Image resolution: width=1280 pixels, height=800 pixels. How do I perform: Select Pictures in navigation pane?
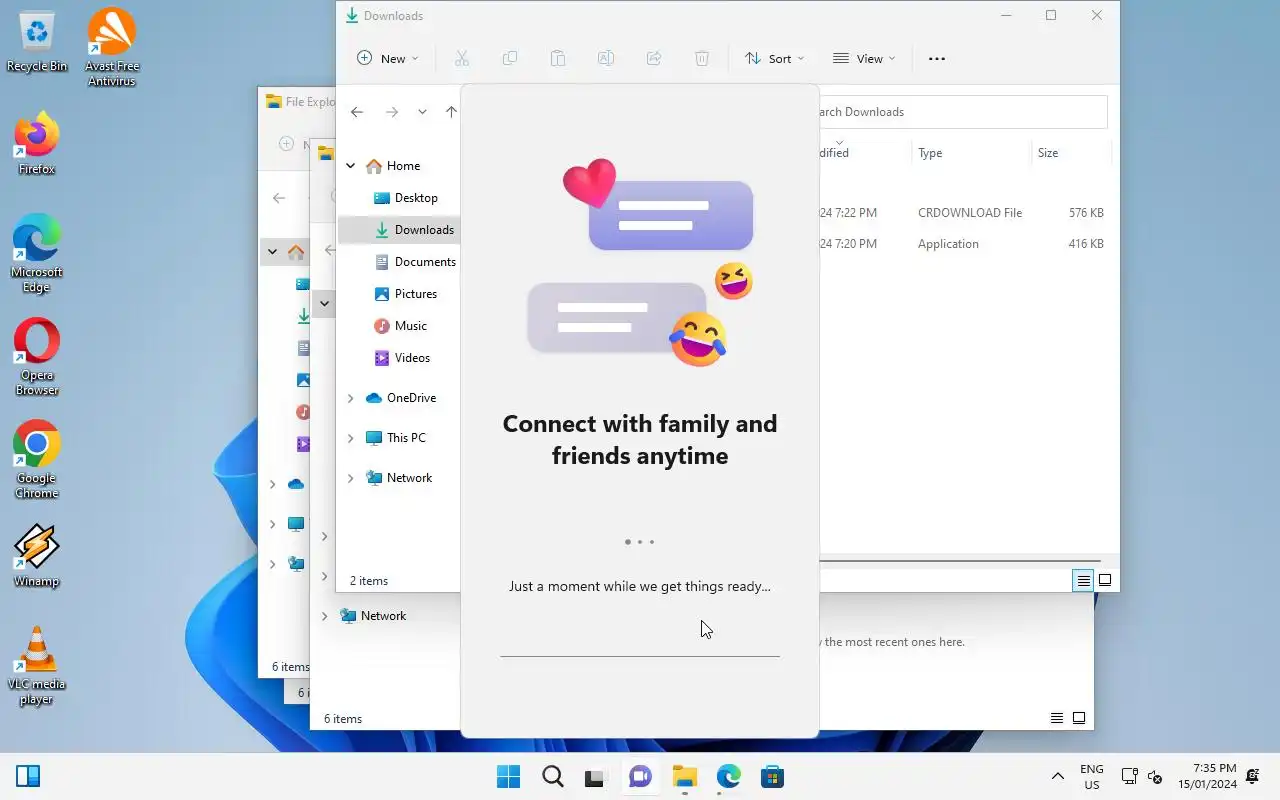click(405, 294)
